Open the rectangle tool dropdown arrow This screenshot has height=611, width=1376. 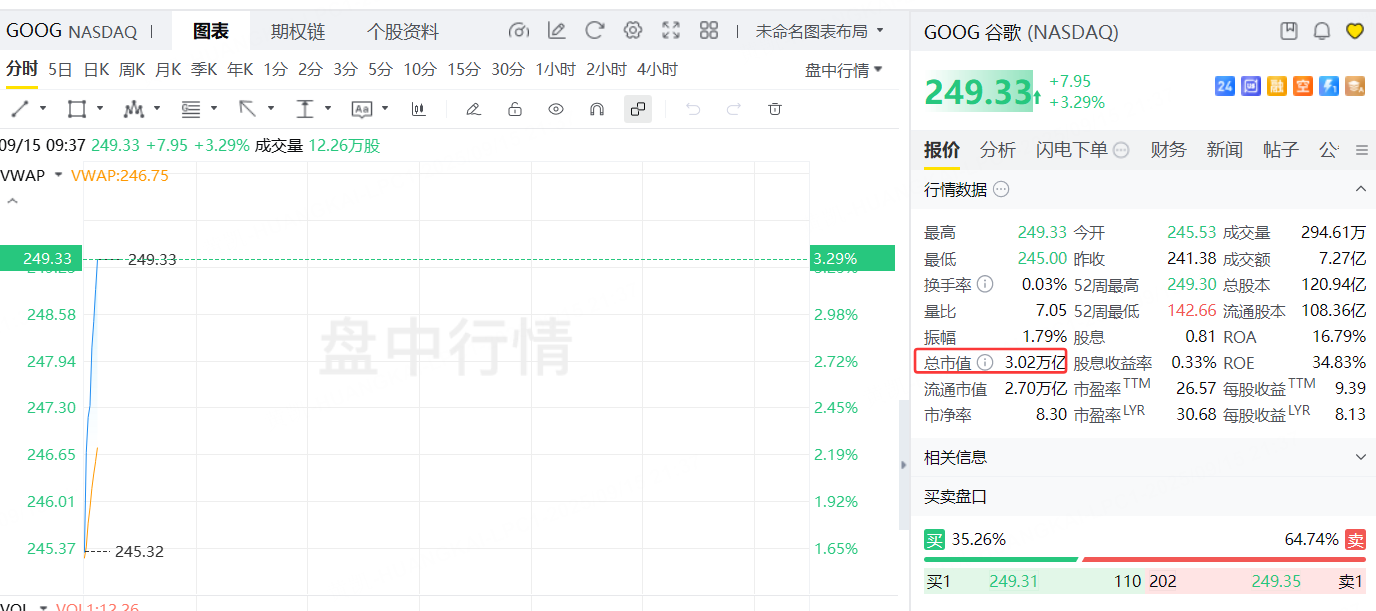coord(100,108)
